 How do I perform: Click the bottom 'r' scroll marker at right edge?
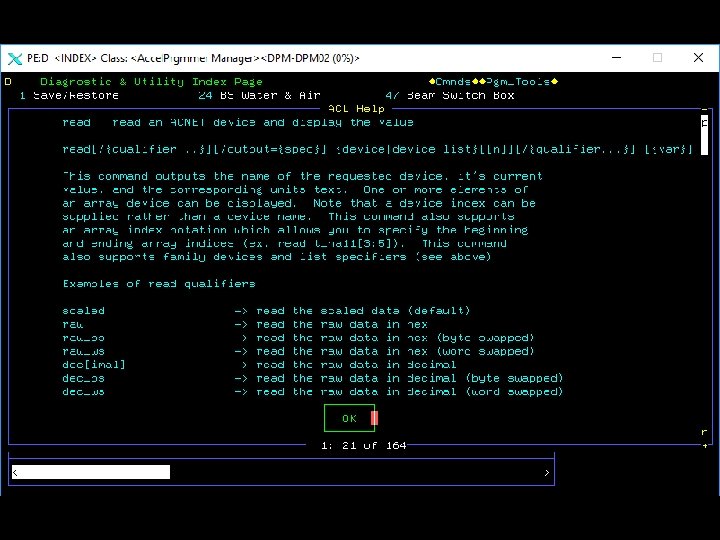(704, 432)
